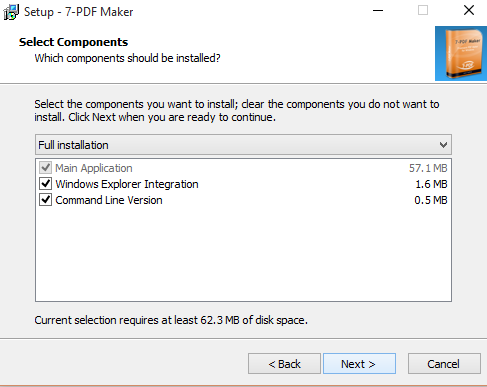The height and width of the screenshot is (387, 487).
Task: Click empty area in components list box
Action: click(x=243, y=253)
